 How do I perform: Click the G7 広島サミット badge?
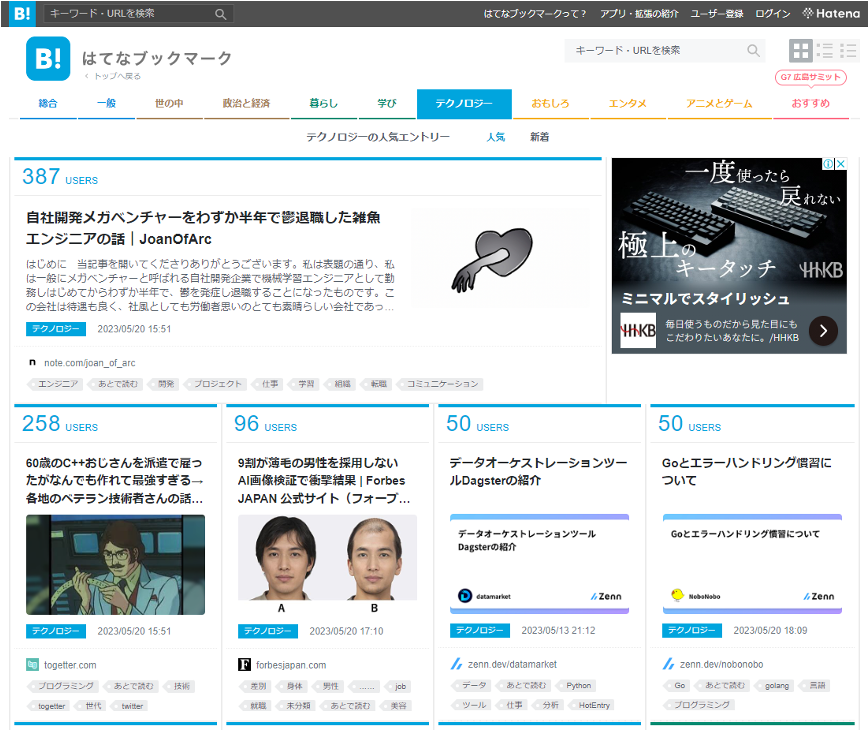810,77
